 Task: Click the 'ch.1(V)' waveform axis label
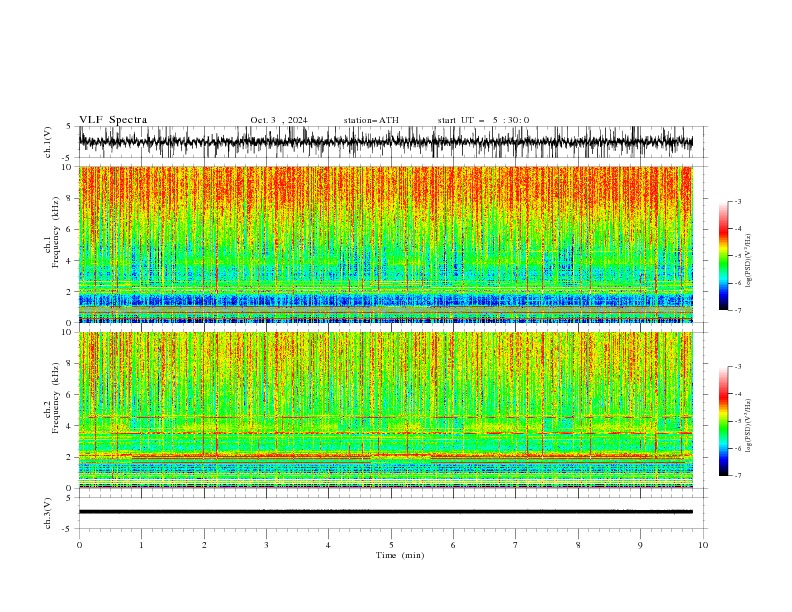click(x=48, y=142)
